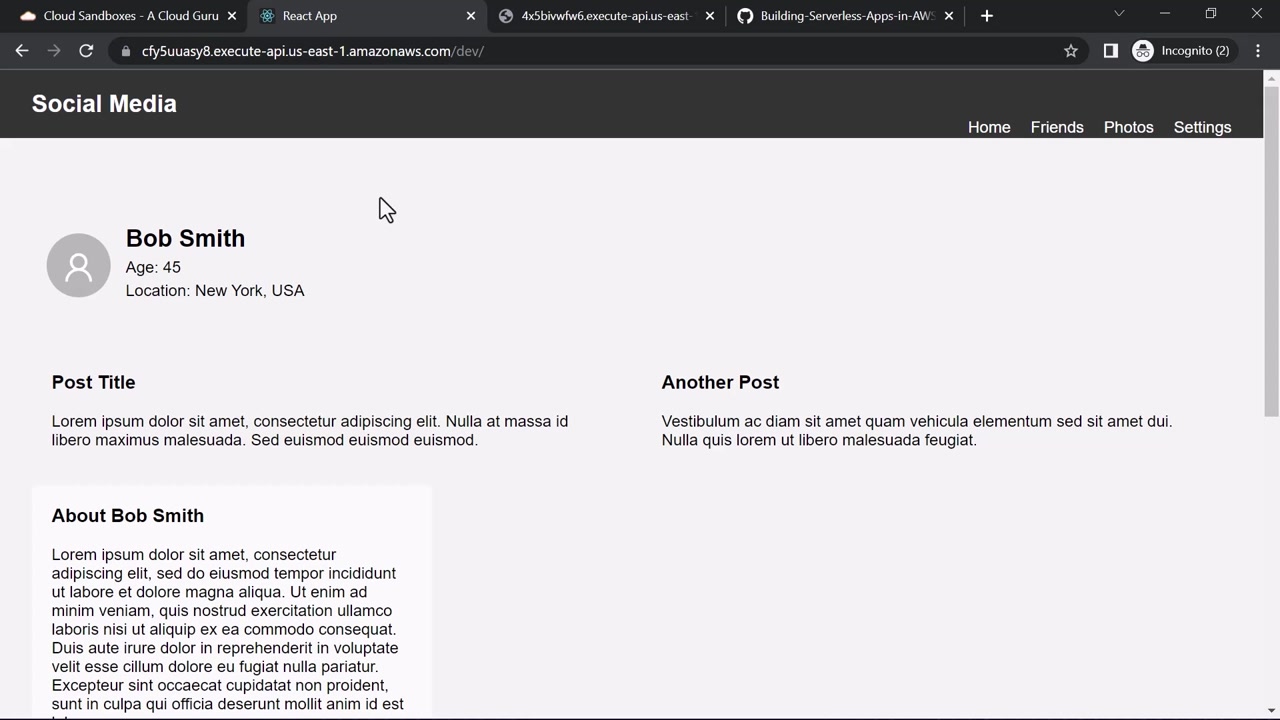This screenshot has width=1280, height=720.
Task: Click the GitHub favicon on the tab
Action: pyautogui.click(x=745, y=16)
